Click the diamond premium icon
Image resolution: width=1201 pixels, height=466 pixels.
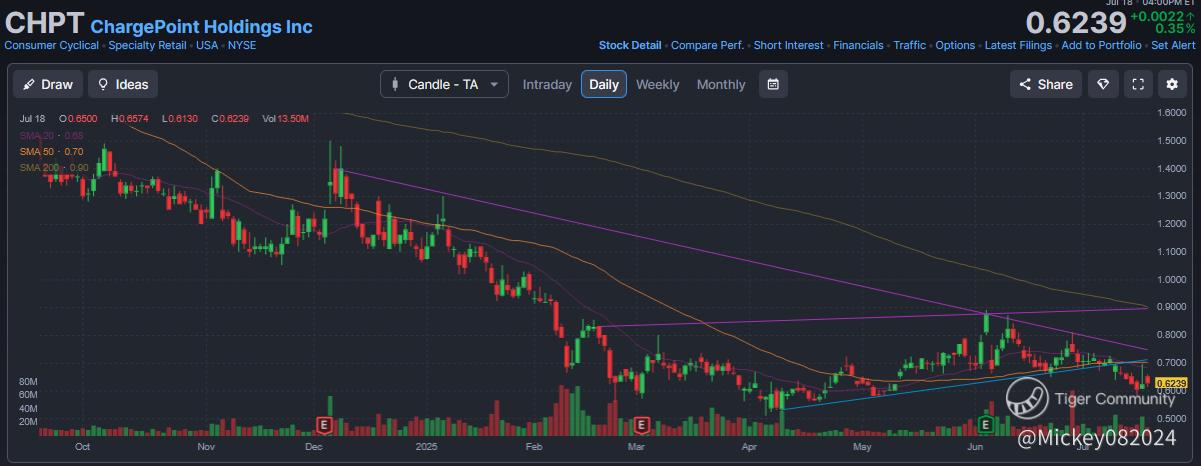1104,84
